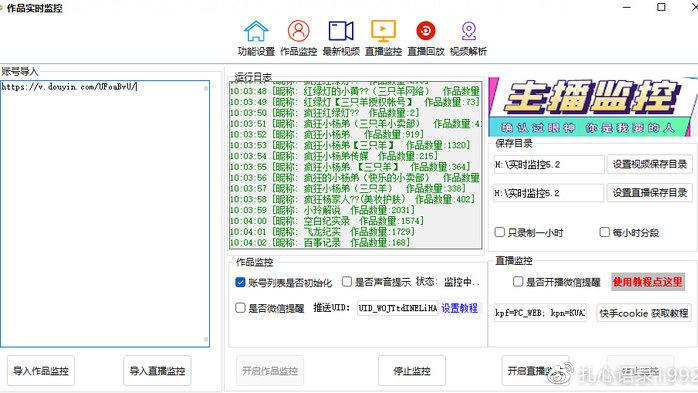Enable 是否声音提示 checkbox
The image size is (698, 393).
(347, 281)
